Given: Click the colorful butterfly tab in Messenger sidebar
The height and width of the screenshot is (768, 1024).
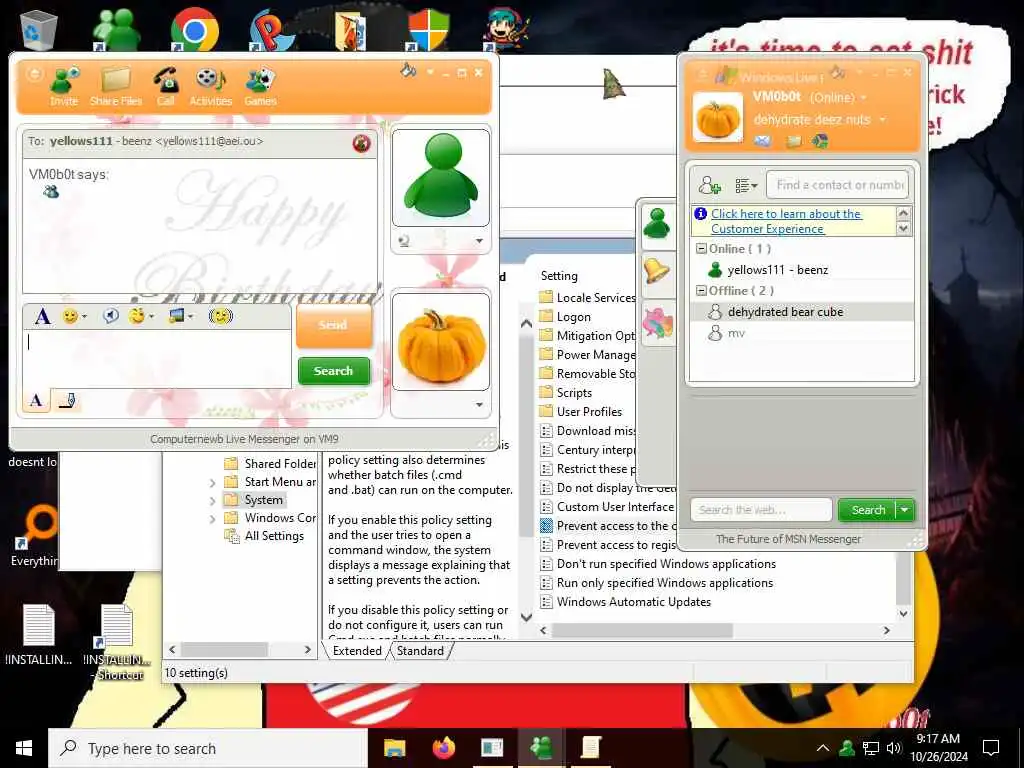Looking at the screenshot, I should pos(657,323).
